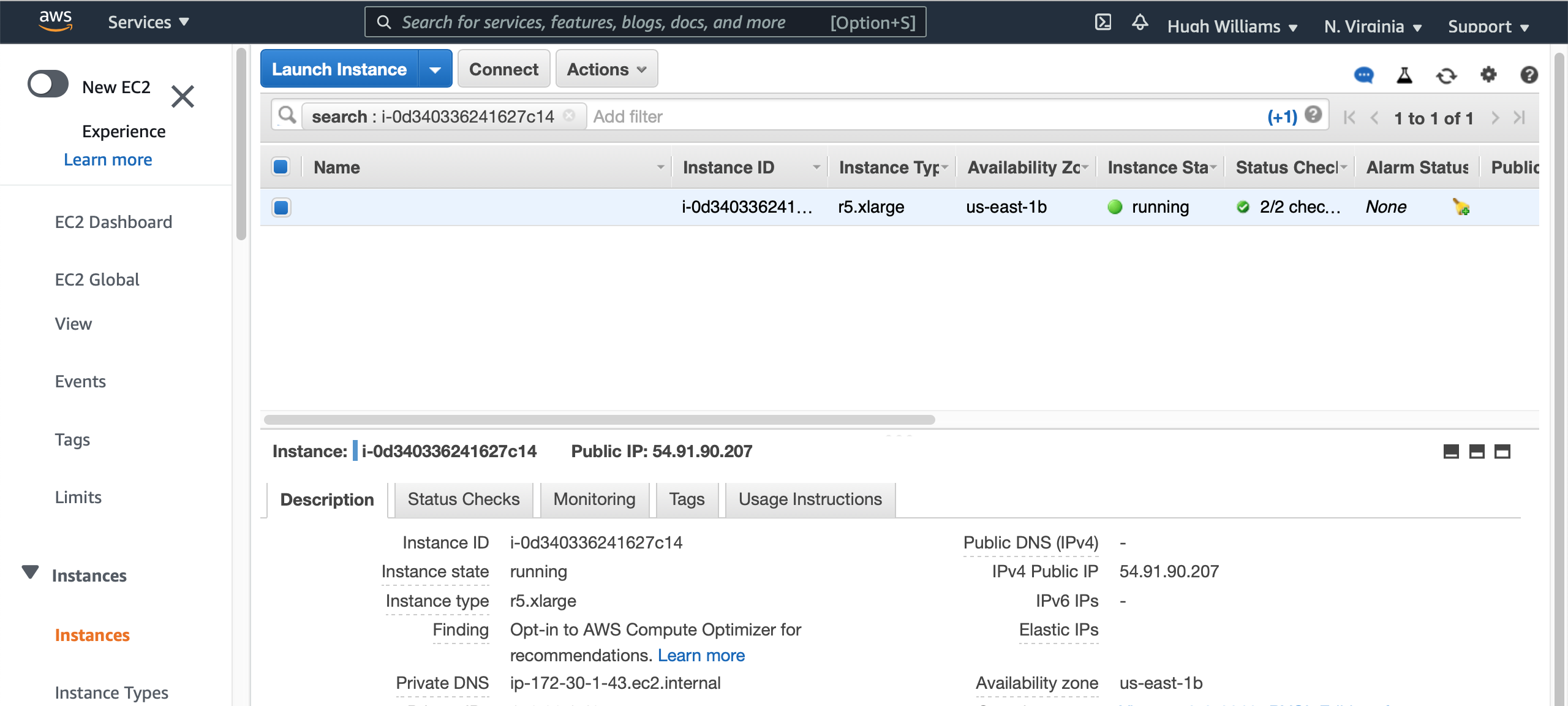Open the CloudShell terminal icon
This screenshot has height=706, width=1568.
[1102, 23]
